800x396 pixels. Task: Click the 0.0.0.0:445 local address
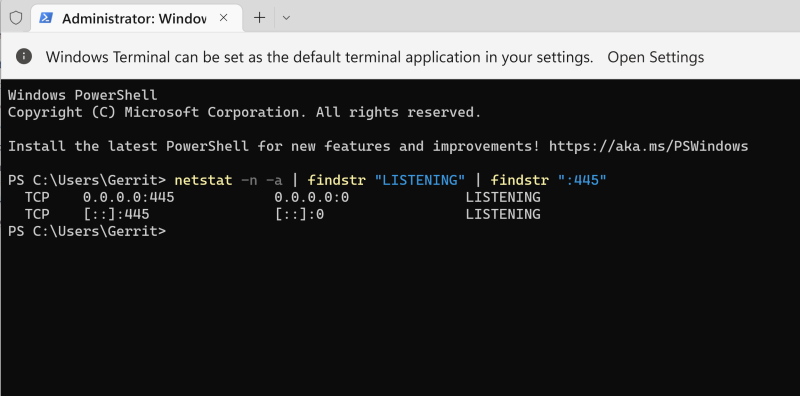tap(129, 197)
